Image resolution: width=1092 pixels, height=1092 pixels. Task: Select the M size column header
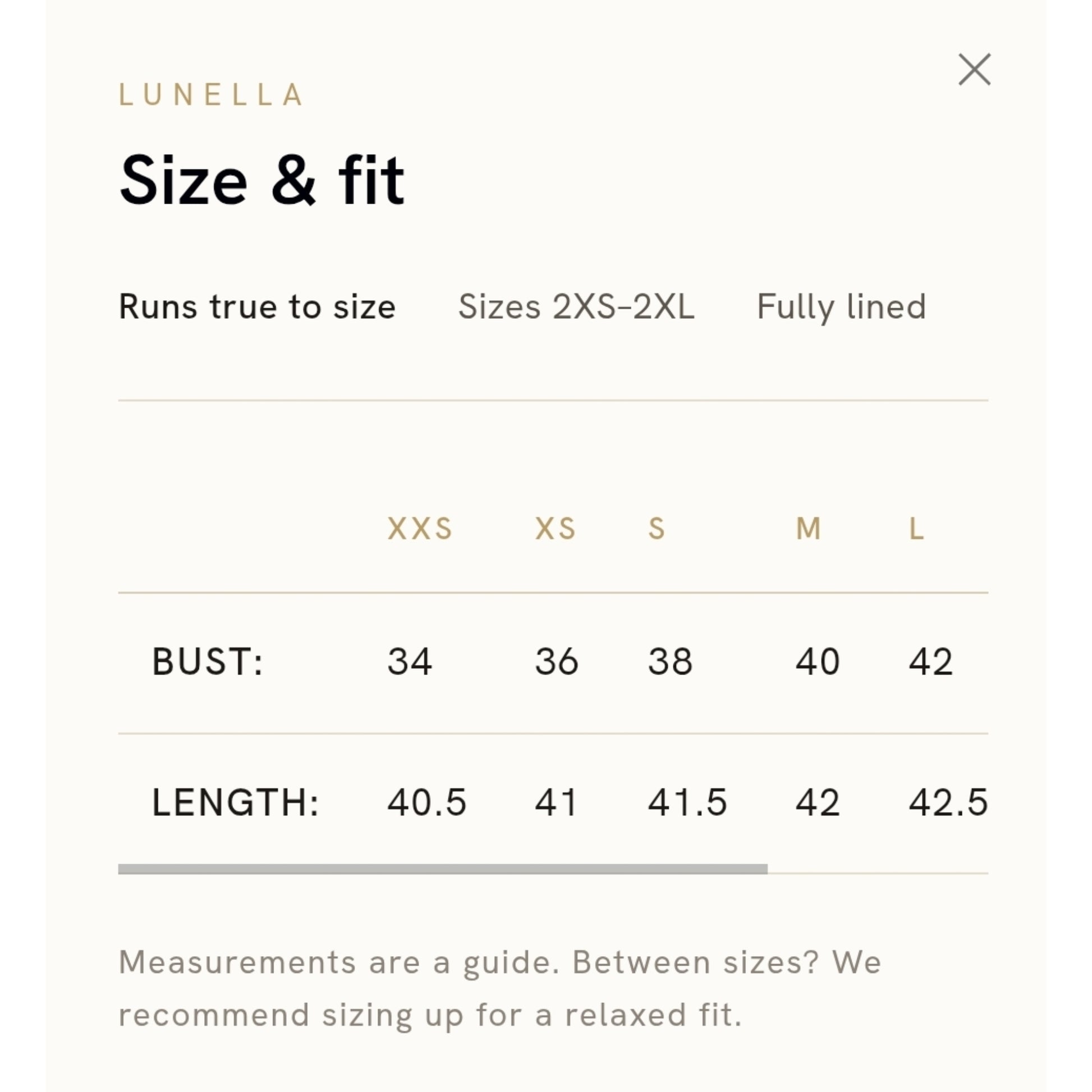(x=807, y=529)
